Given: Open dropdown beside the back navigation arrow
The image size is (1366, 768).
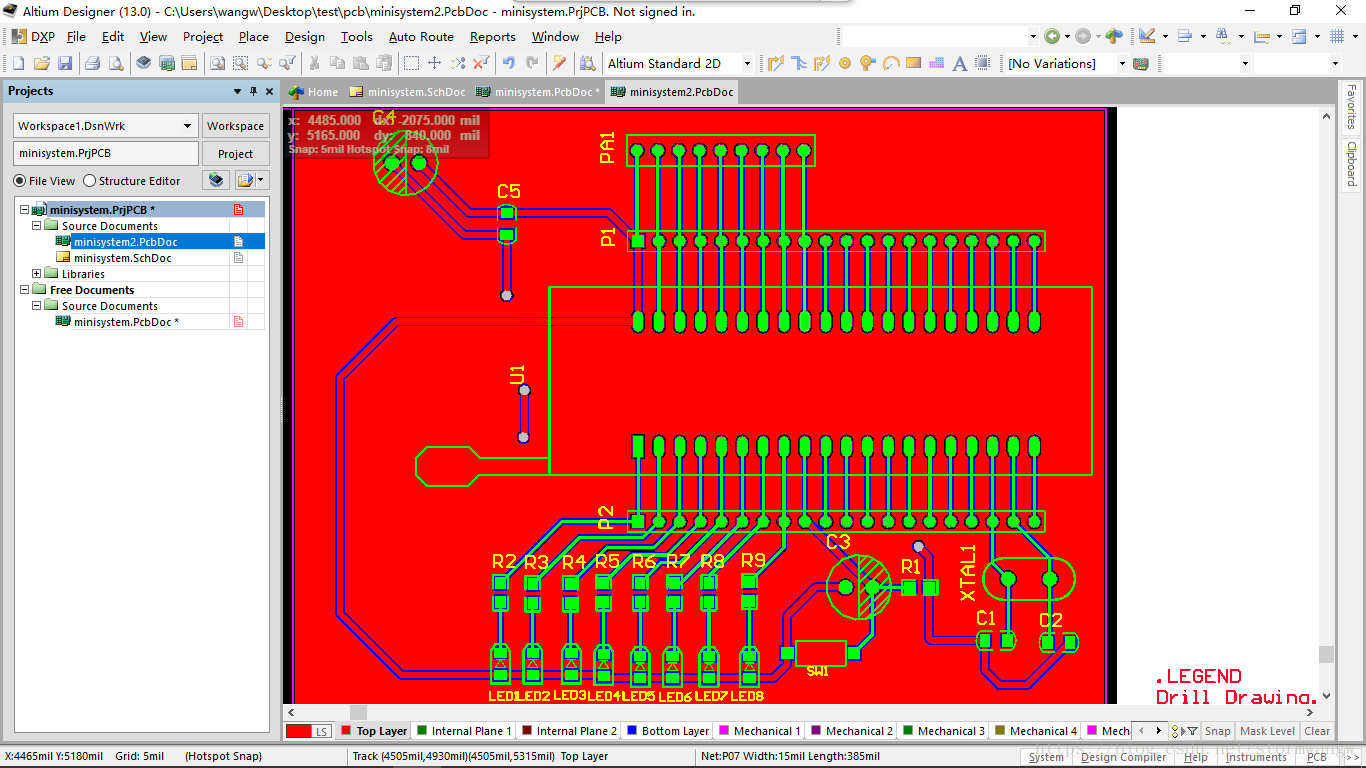Looking at the screenshot, I should [1066, 36].
